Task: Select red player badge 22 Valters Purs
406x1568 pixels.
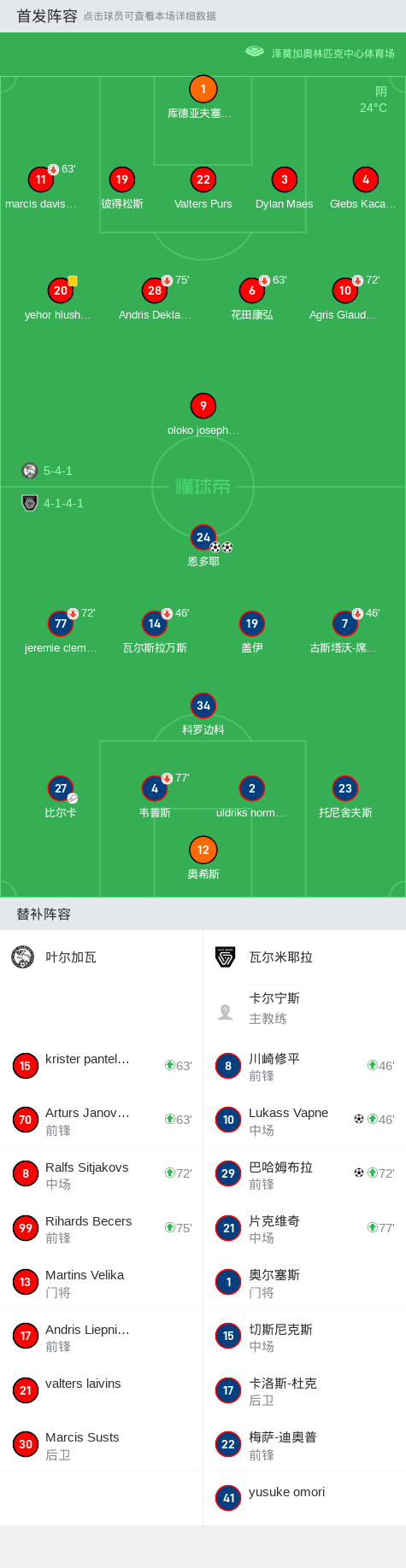Action: (203, 179)
